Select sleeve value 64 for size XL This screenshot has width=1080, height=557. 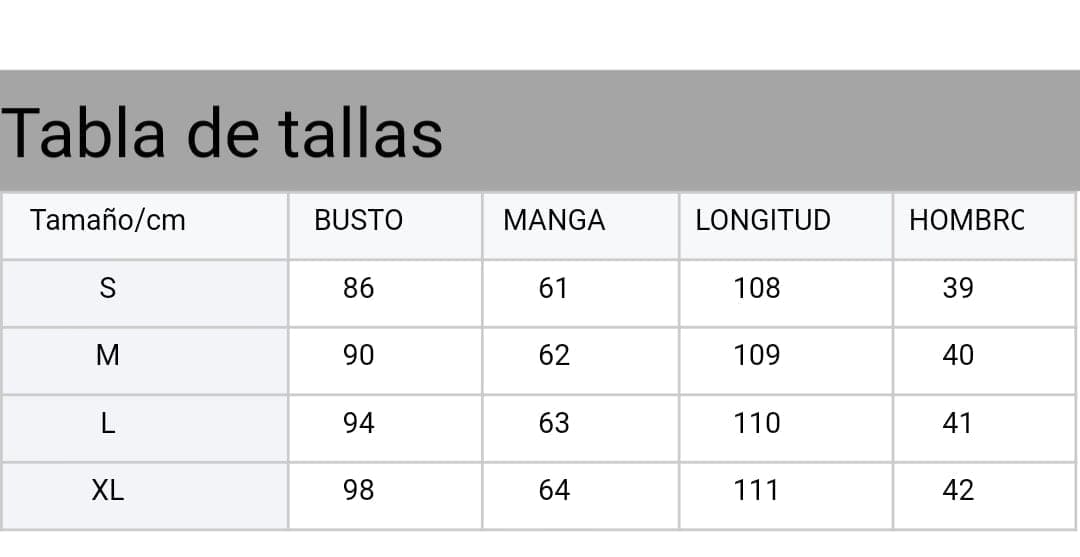click(x=554, y=490)
